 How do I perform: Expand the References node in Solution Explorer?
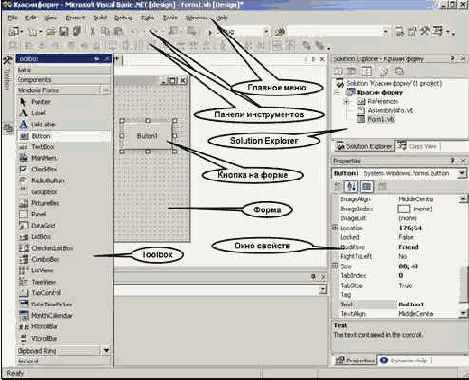pyautogui.click(x=347, y=101)
